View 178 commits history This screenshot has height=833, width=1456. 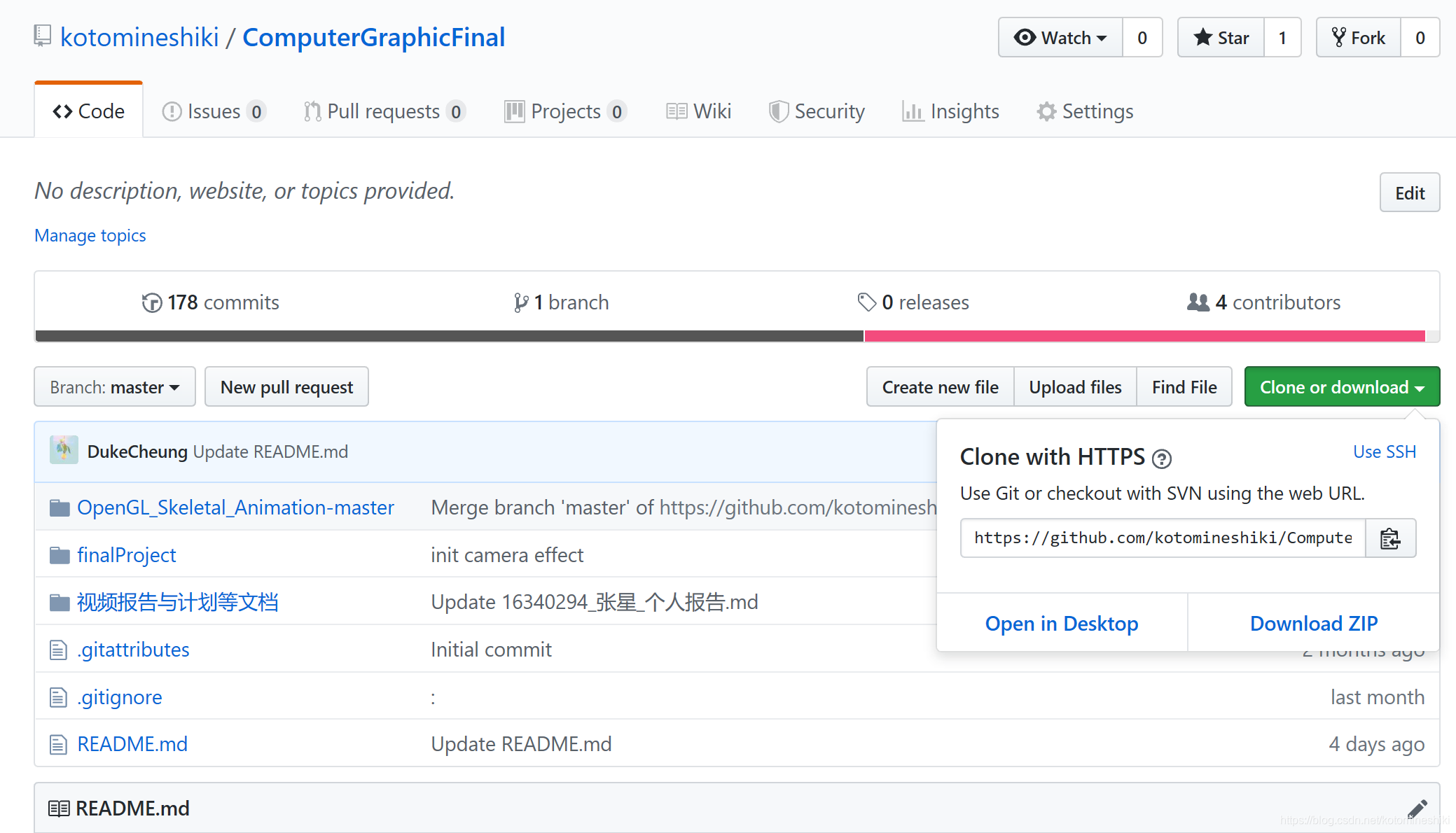[210, 302]
